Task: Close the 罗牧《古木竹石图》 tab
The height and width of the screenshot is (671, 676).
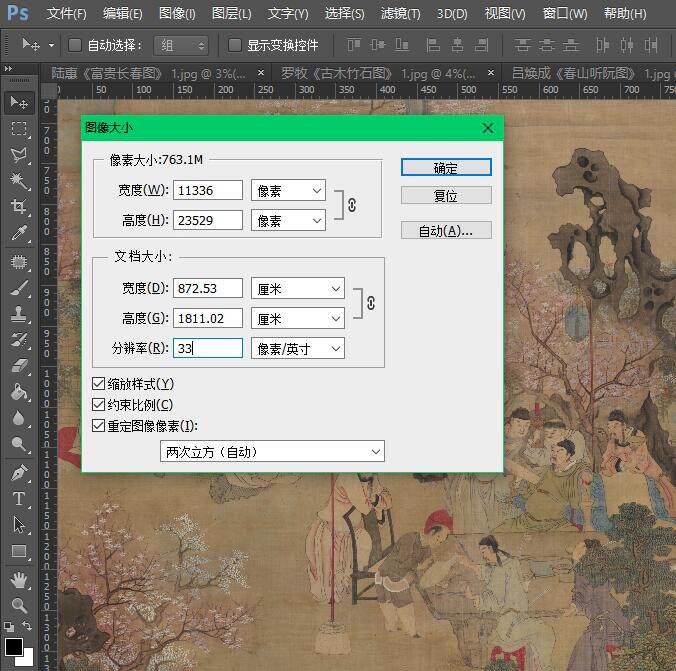Action: [x=491, y=72]
